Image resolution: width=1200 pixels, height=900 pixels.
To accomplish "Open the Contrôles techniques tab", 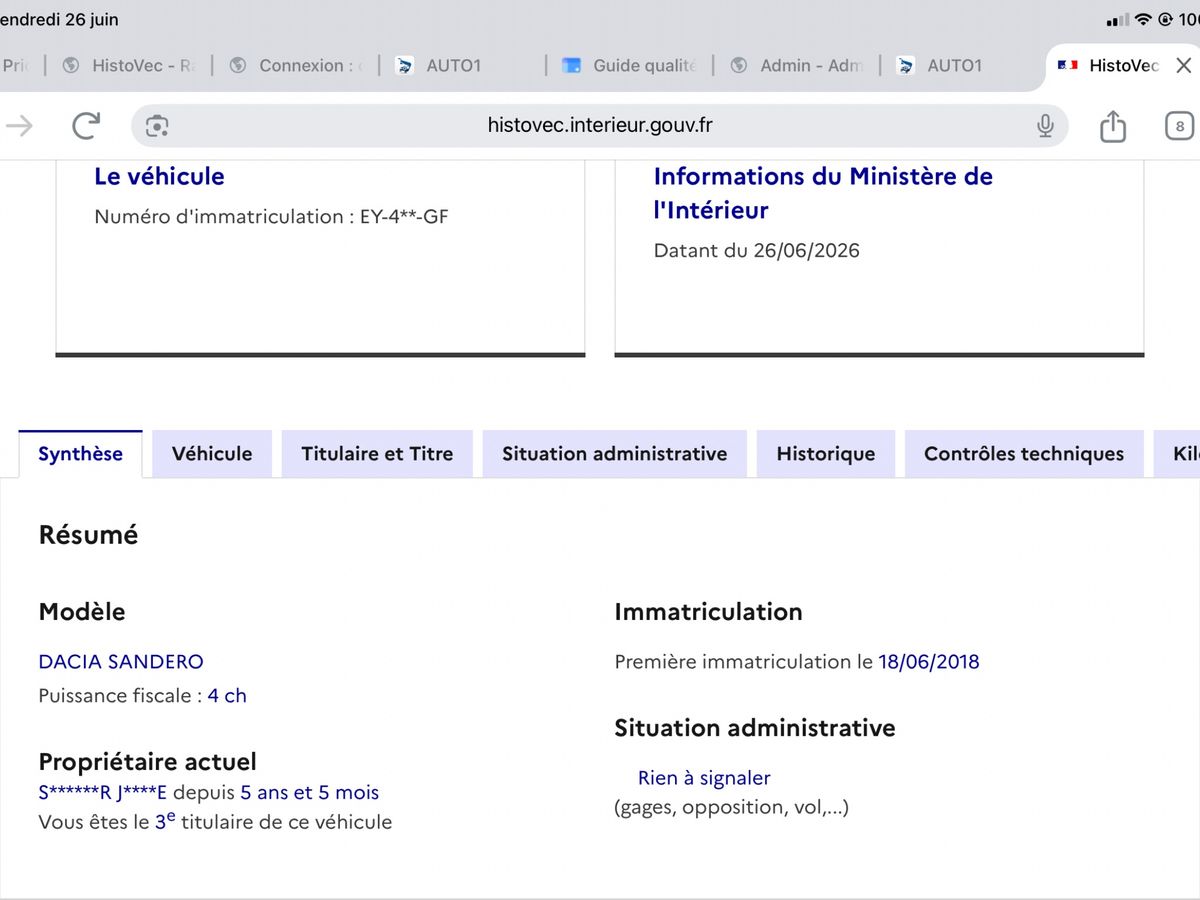I will [1024, 454].
